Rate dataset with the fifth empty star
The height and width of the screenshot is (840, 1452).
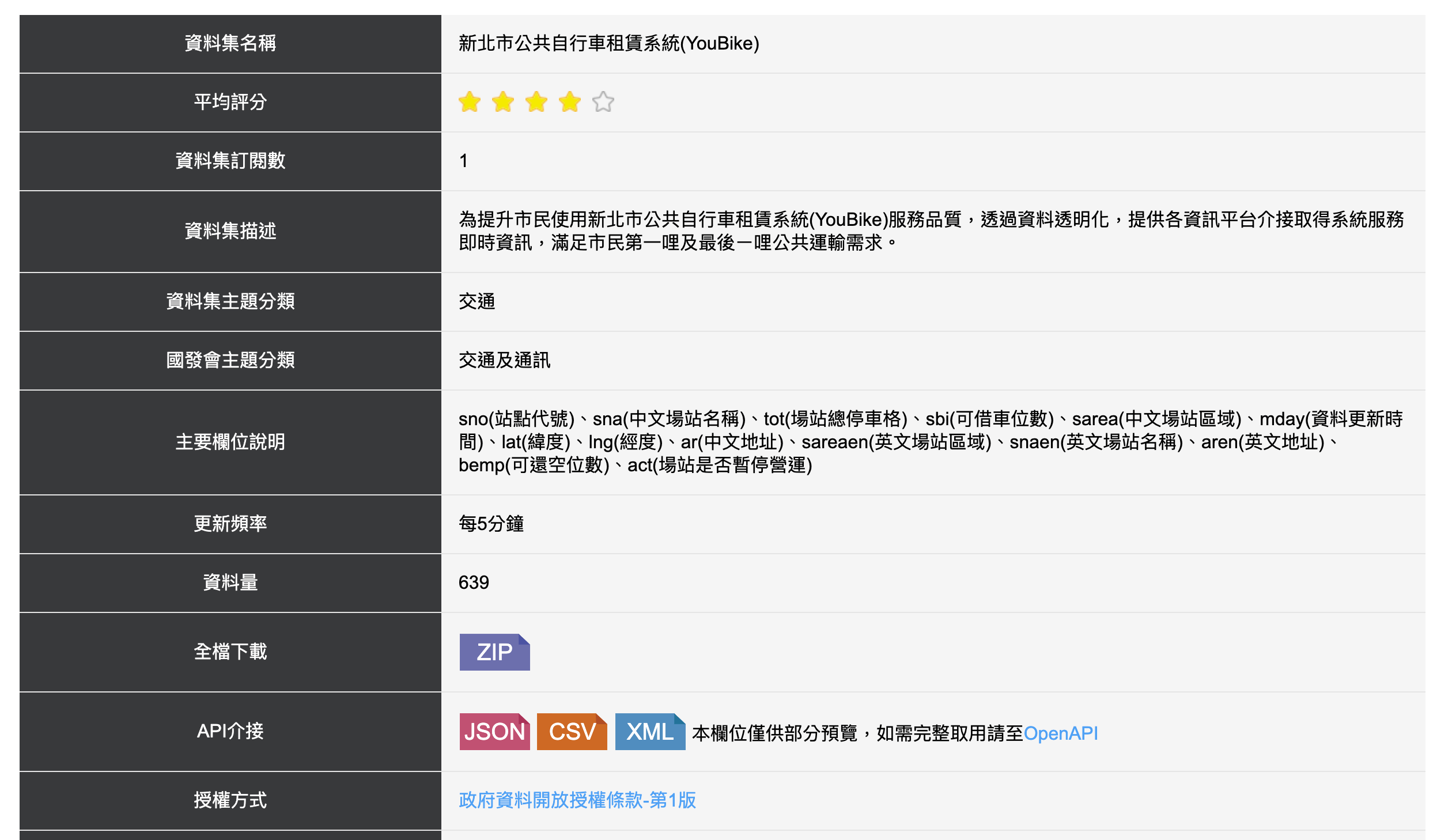click(603, 102)
